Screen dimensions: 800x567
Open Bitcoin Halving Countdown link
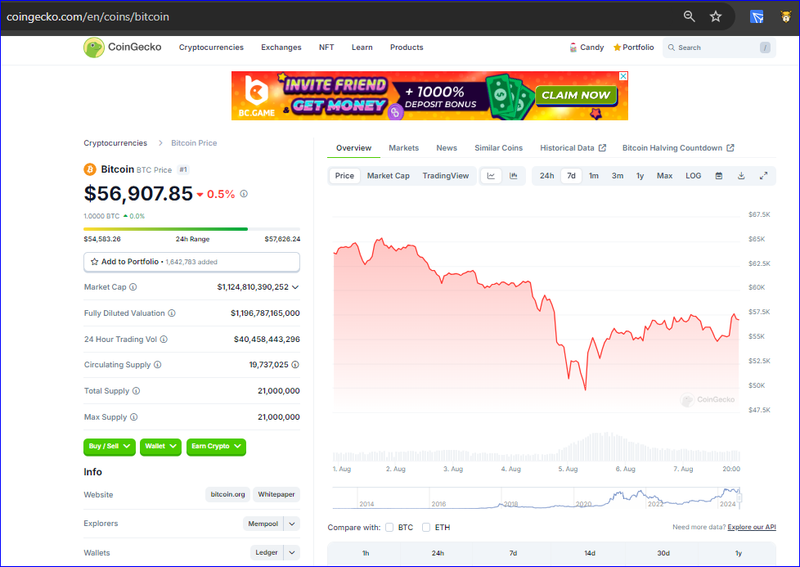pos(678,148)
